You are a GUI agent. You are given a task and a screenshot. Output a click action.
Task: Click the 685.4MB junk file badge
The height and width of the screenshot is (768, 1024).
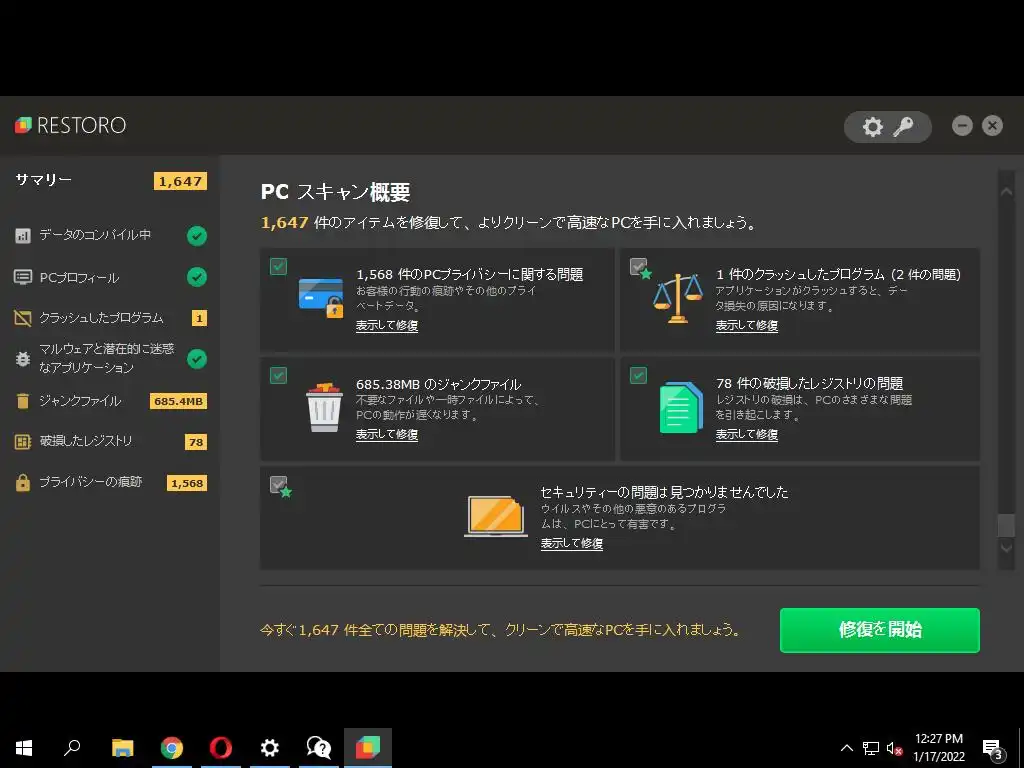pos(178,401)
